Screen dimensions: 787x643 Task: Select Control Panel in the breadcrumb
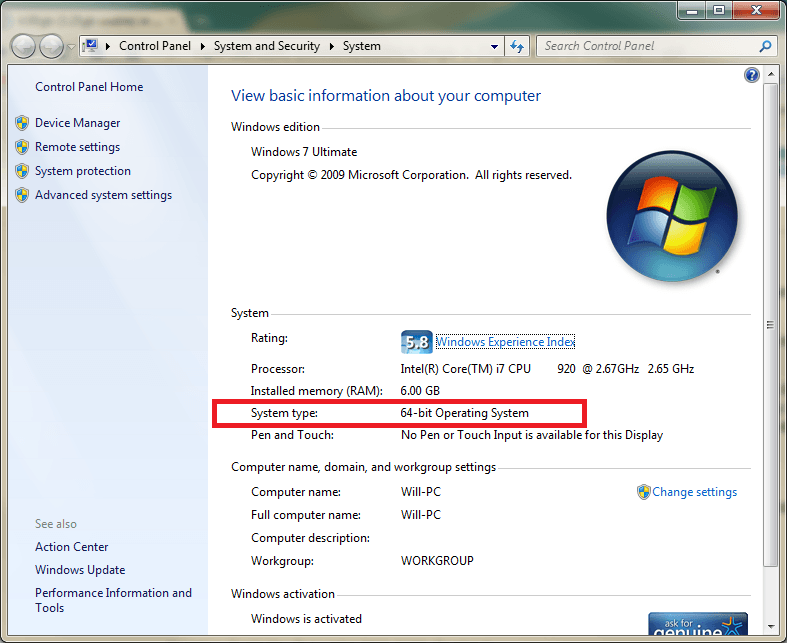click(x=155, y=46)
